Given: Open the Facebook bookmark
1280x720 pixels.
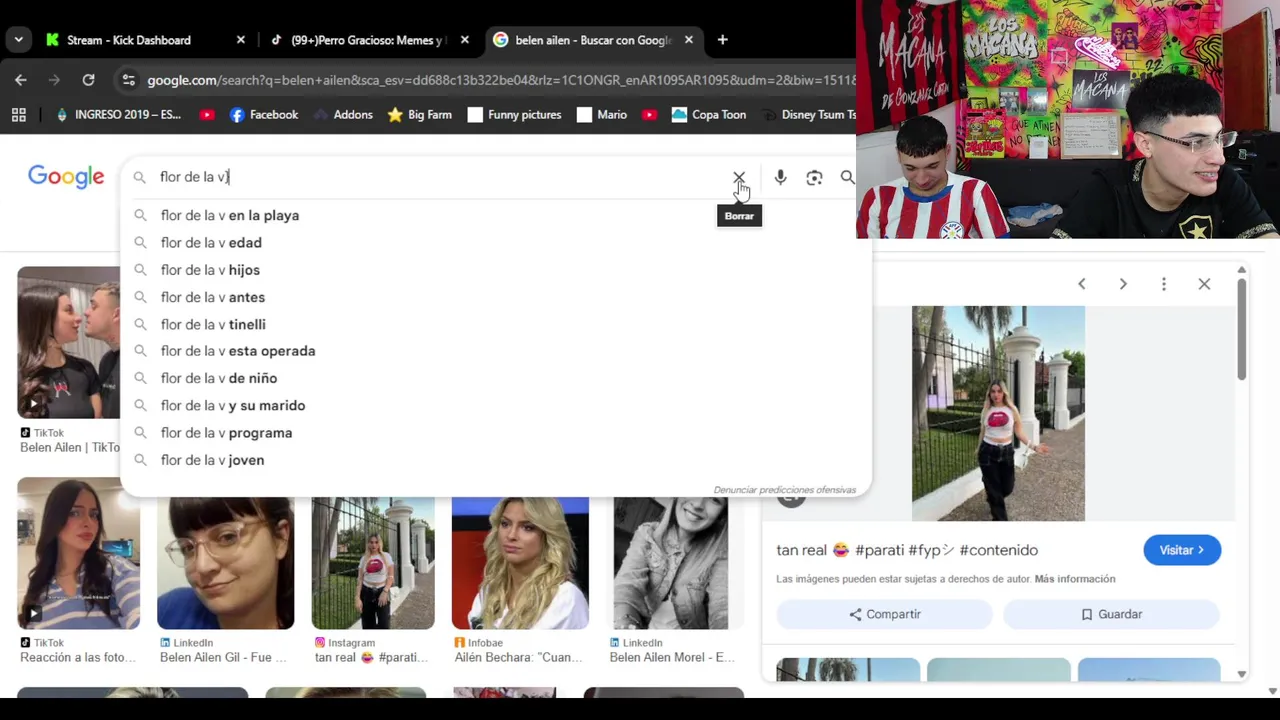Looking at the screenshot, I should 264,115.
